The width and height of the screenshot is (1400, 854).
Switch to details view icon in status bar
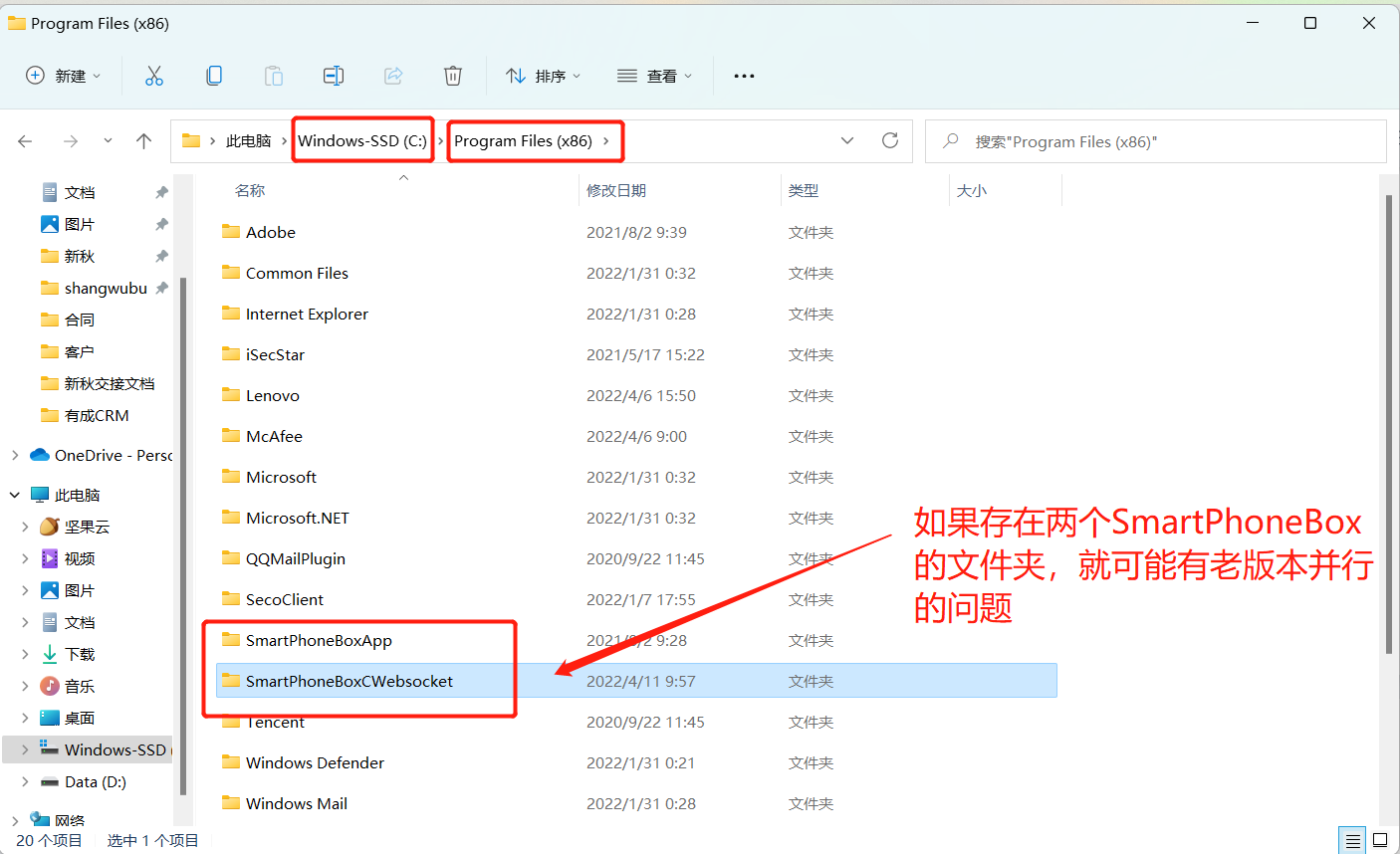[x=1352, y=841]
